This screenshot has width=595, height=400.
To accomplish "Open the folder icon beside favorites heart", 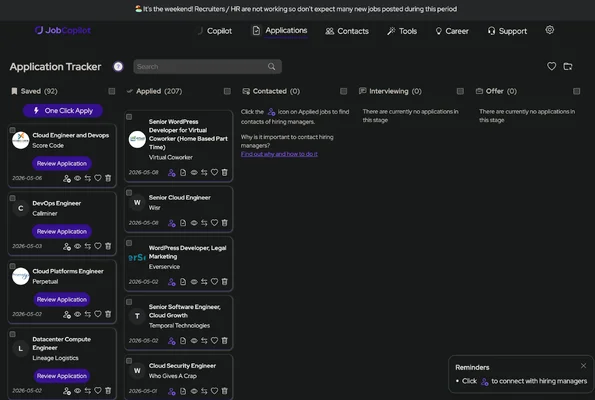I will [568, 66].
